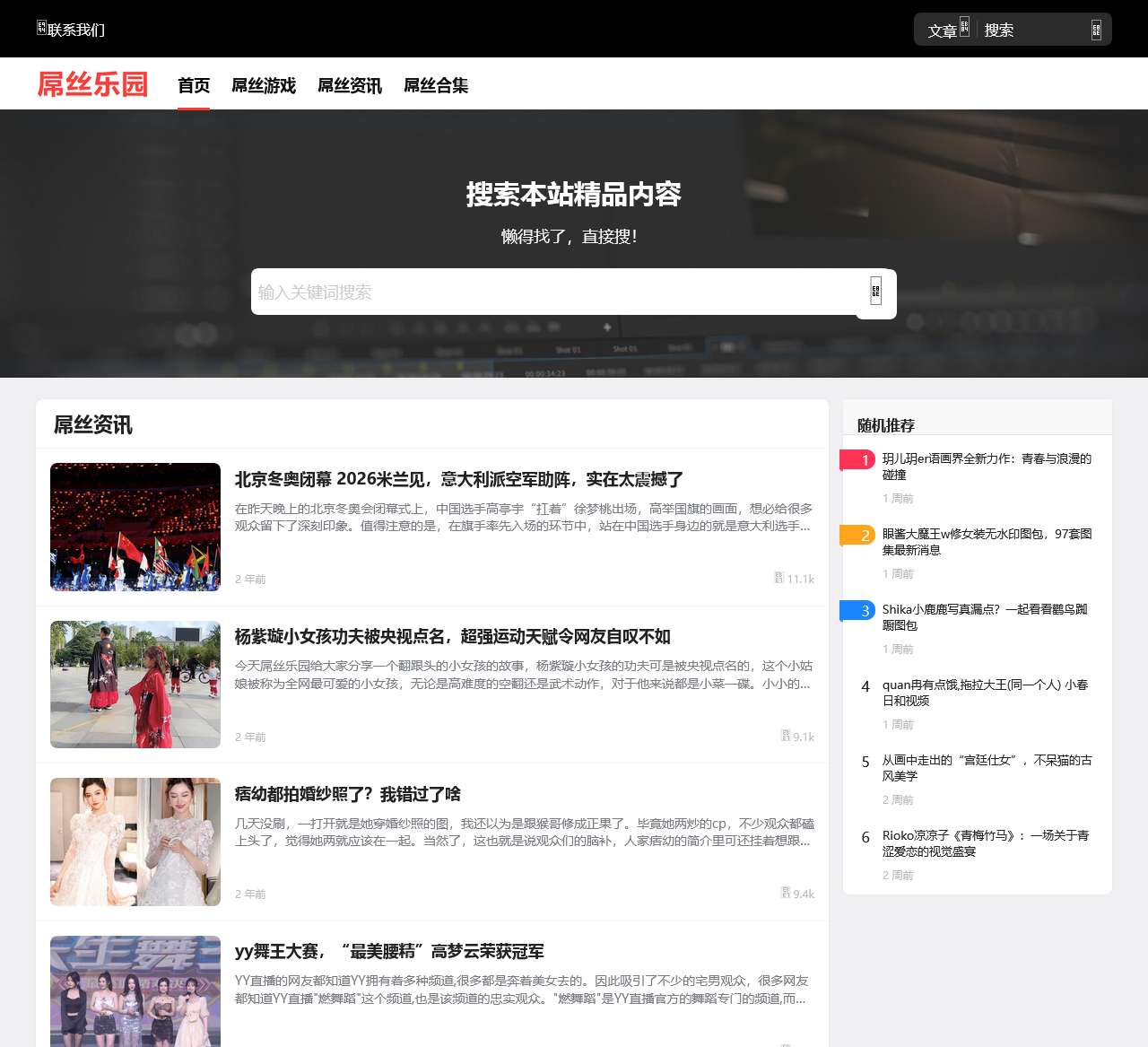Viewport: 1148px width, 1047px height.
Task: Open the 屌丝乐园 site logo
Action: pyautogui.click(x=92, y=83)
